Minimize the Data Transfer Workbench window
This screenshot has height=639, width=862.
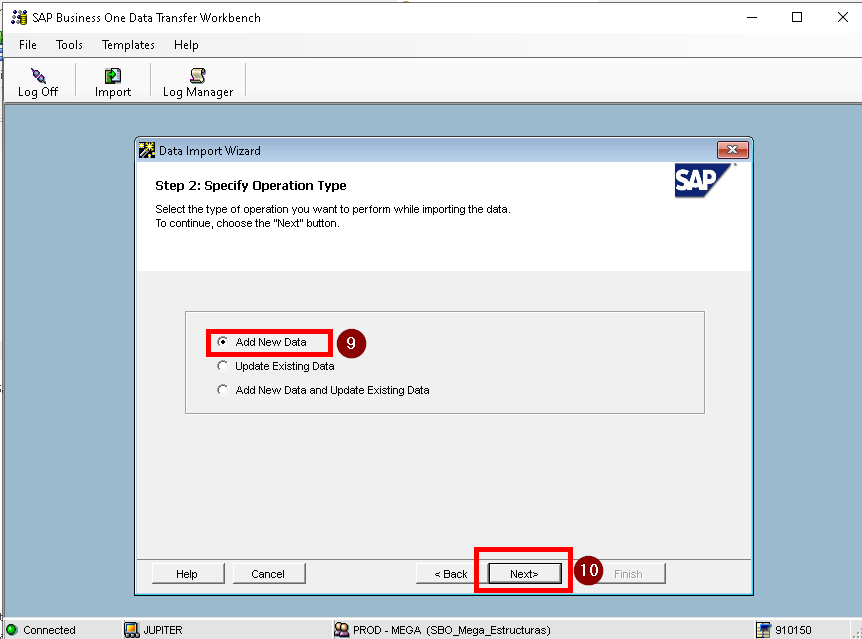pyautogui.click(x=752, y=18)
